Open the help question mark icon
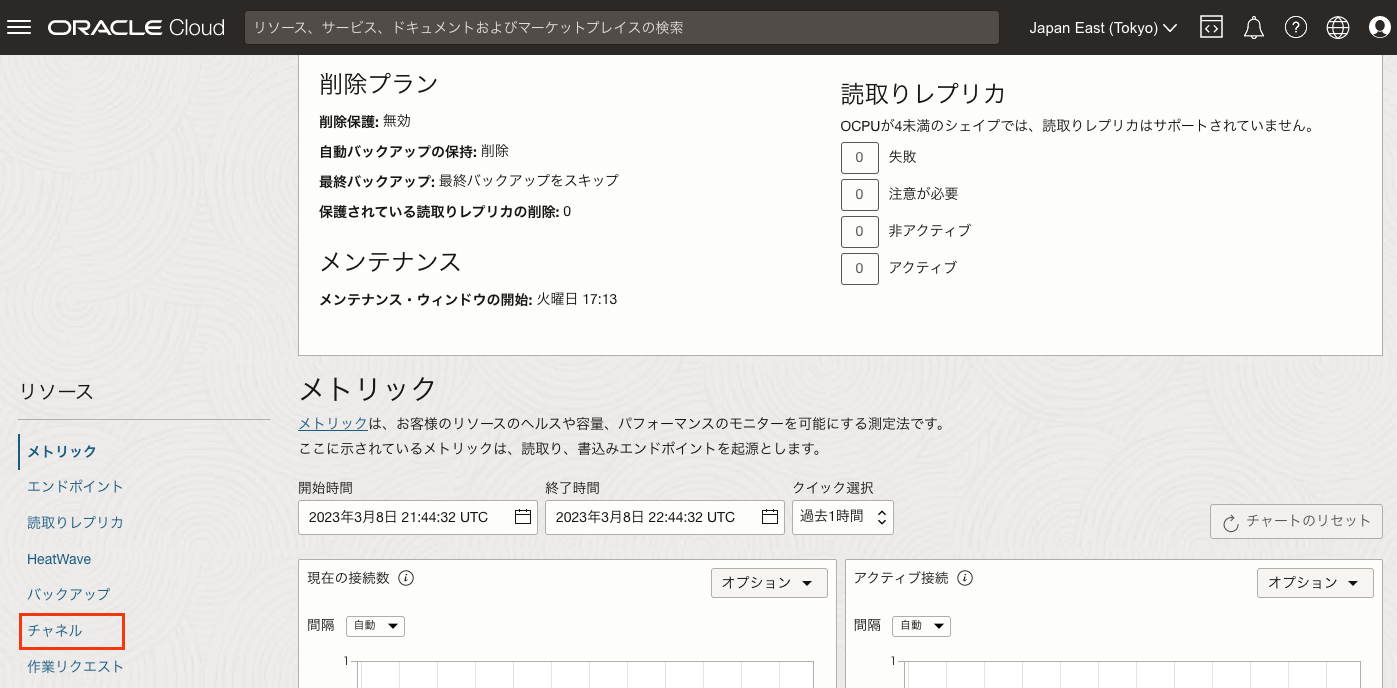Screen dimensions: 1397x688 click(1296, 28)
